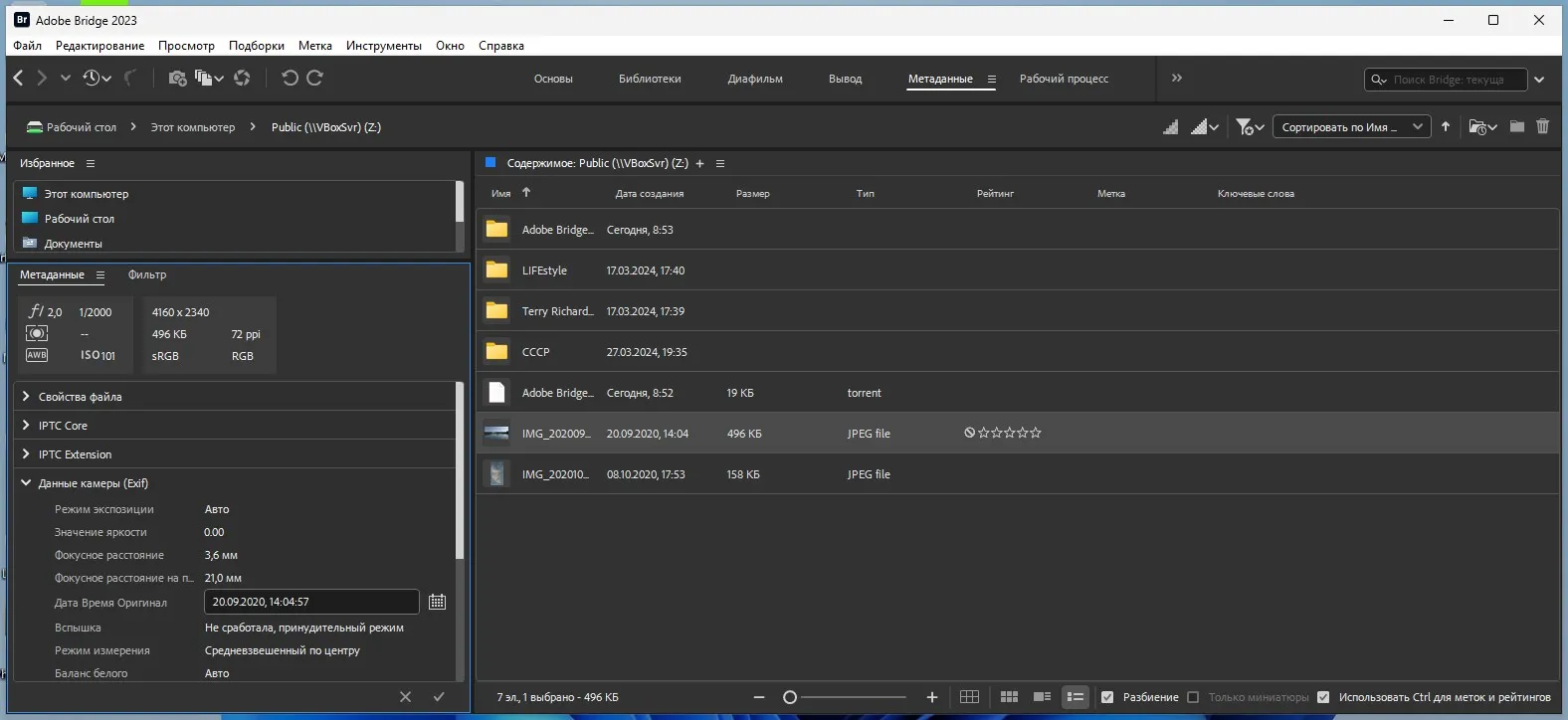Screen dimensions: 1568x720
Task: Cancel metadata changes with X icon
Action: pos(405,697)
